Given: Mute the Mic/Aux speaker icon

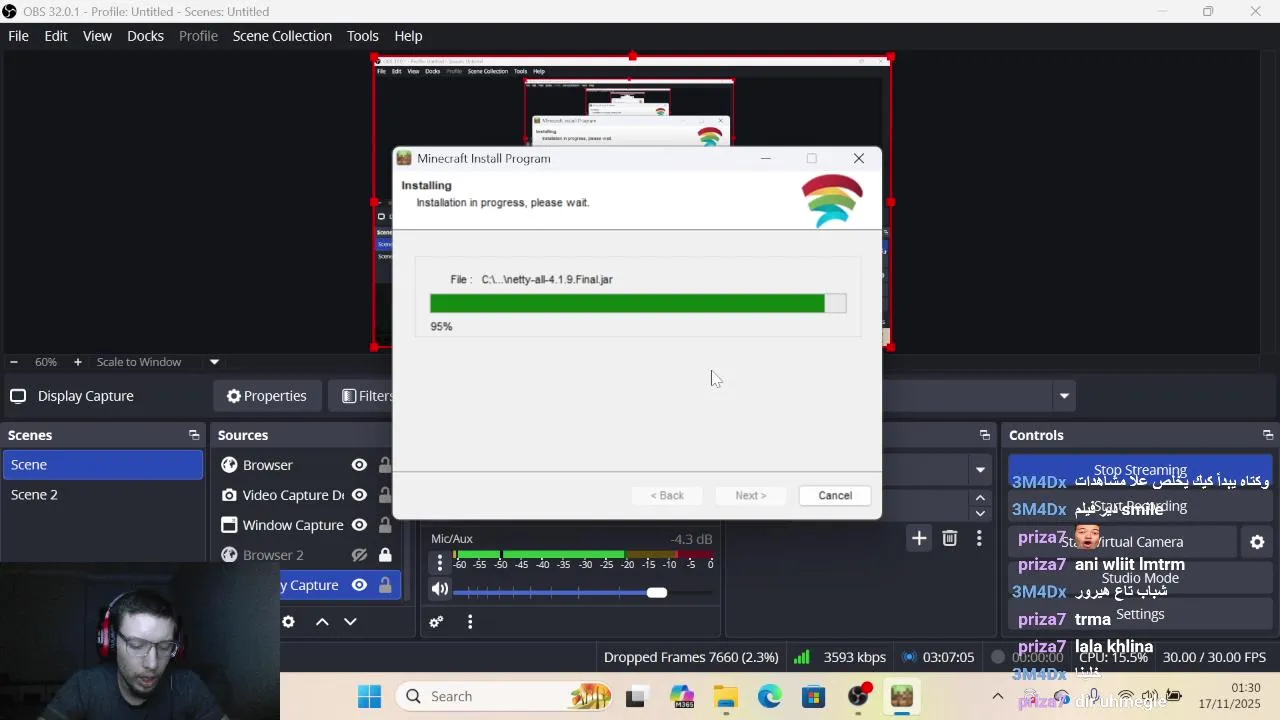Looking at the screenshot, I should click(439, 589).
